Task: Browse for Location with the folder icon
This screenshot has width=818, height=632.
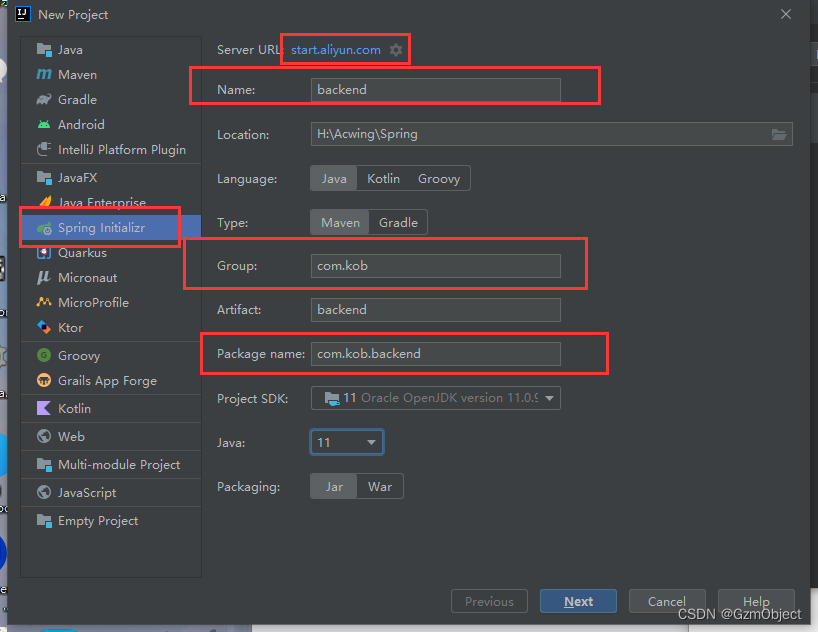Action: point(779,135)
